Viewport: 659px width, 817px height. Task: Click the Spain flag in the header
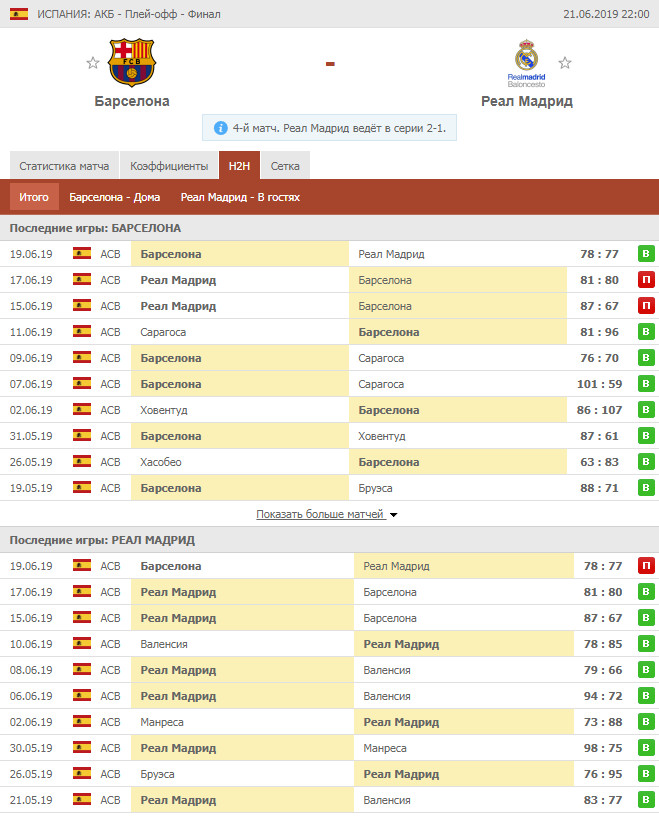click(19, 14)
